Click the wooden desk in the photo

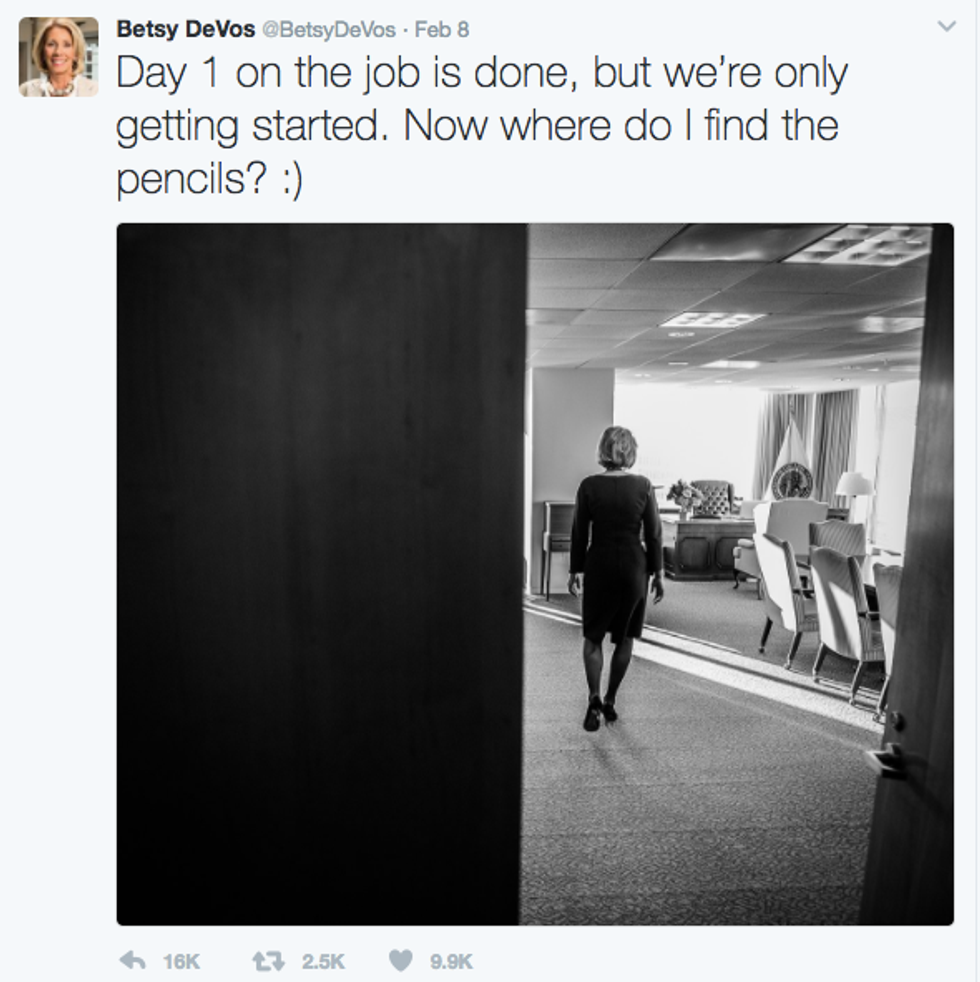click(708, 545)
